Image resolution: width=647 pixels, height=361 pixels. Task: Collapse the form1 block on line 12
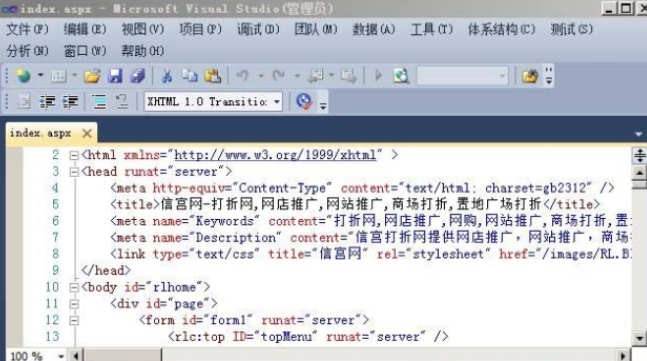(74, 320)
